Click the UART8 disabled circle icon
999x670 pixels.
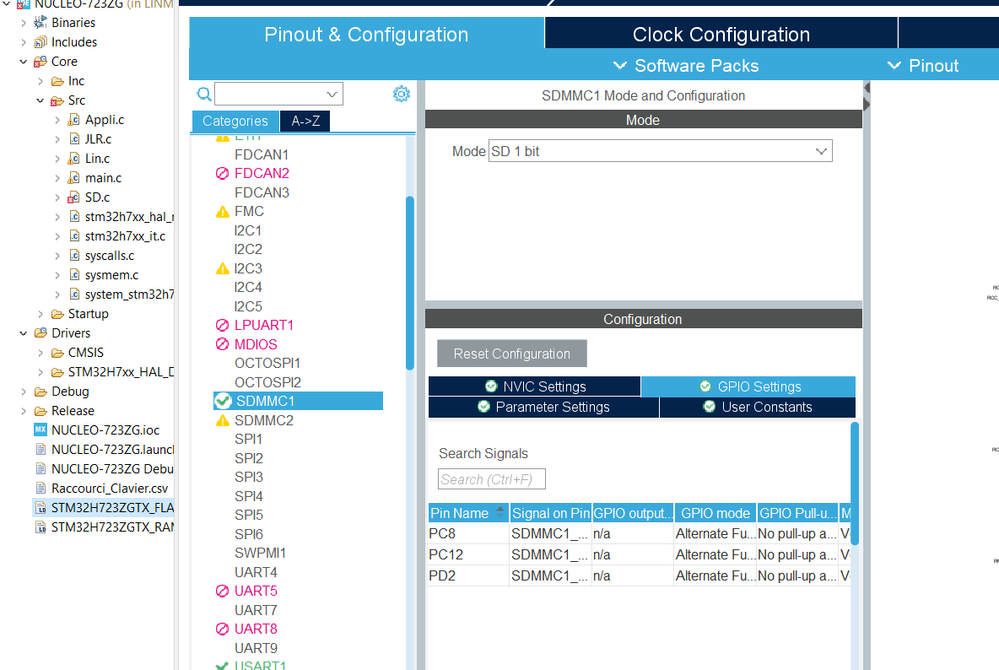222,629
